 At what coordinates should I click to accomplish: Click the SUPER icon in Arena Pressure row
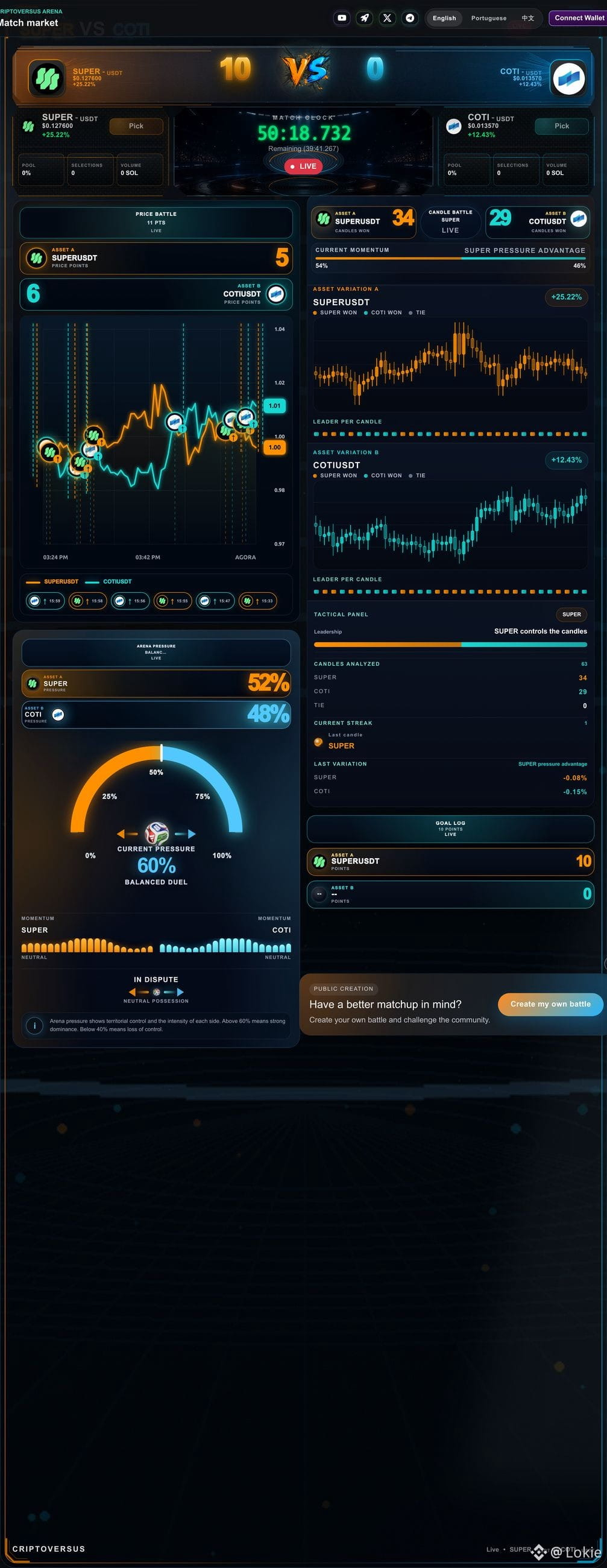(33, 683)
